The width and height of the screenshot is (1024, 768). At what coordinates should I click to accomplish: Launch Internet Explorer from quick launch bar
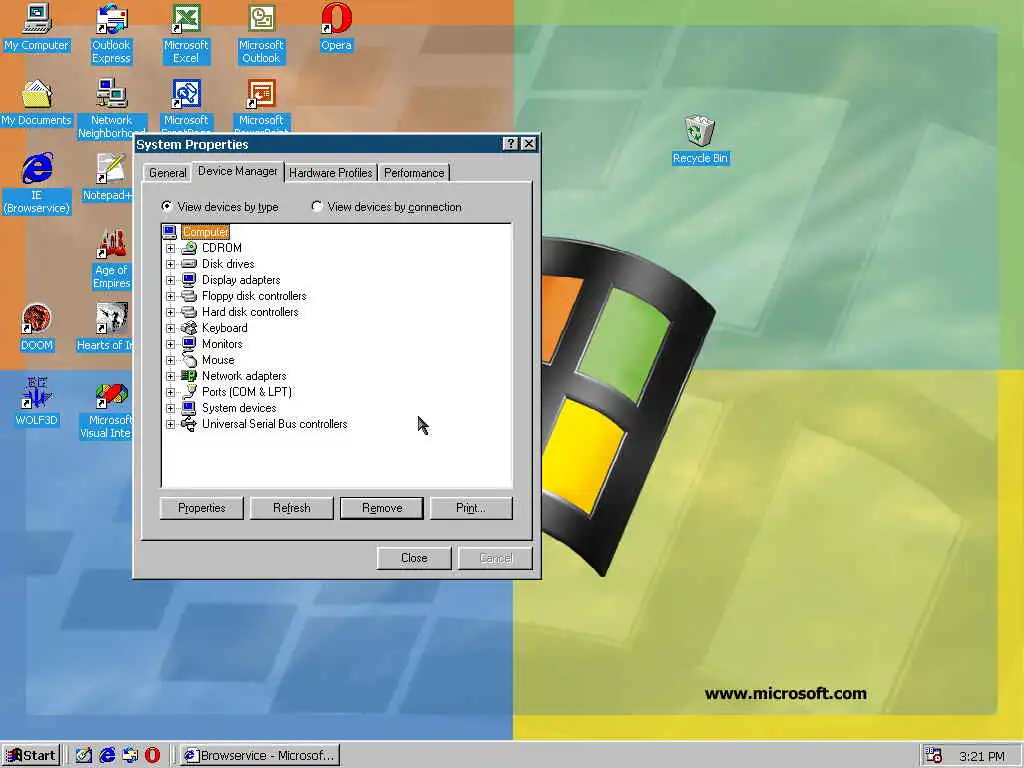click(107, 755)
